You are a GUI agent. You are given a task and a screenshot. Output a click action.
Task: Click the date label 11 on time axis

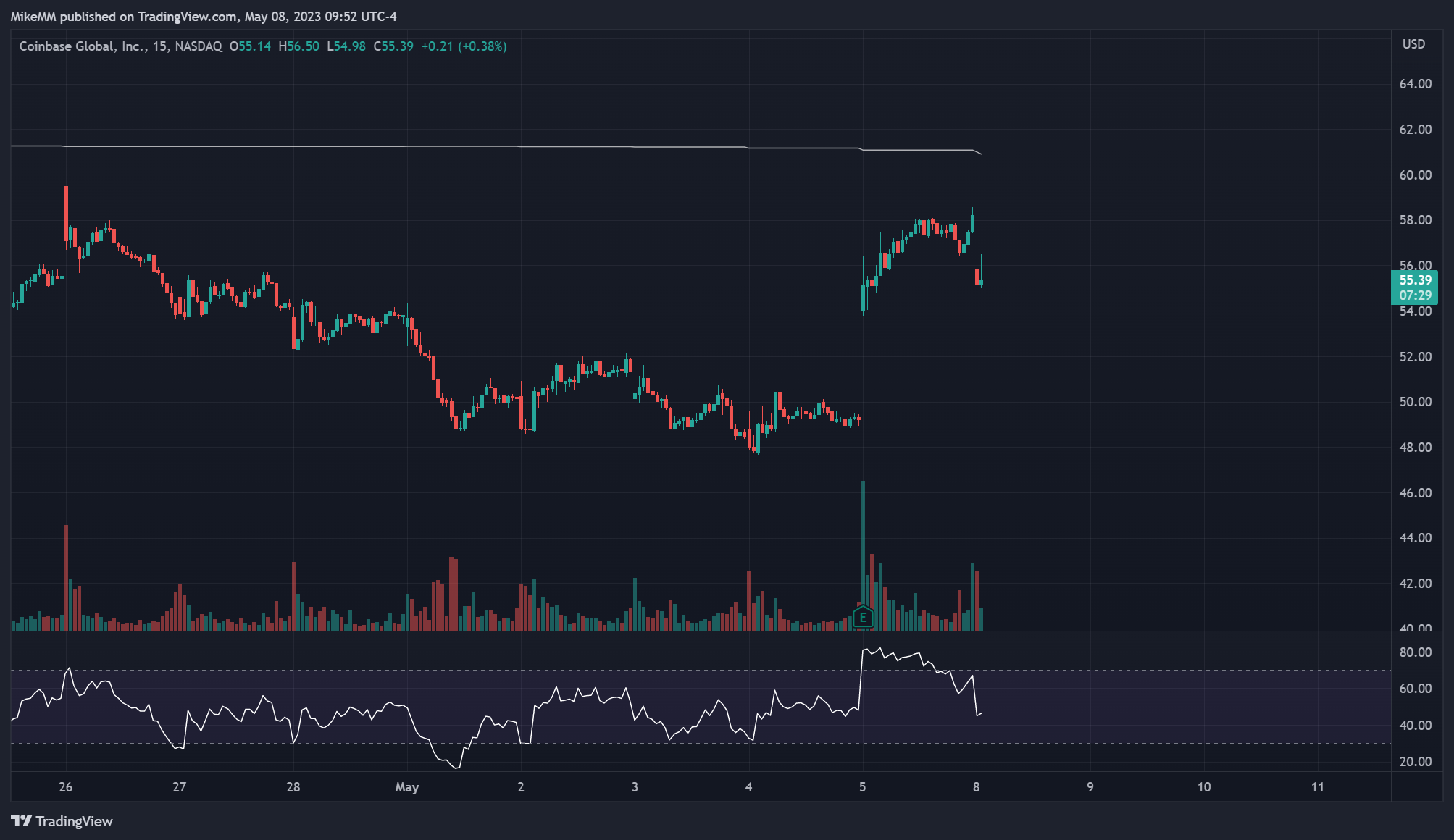[1318, 787]
